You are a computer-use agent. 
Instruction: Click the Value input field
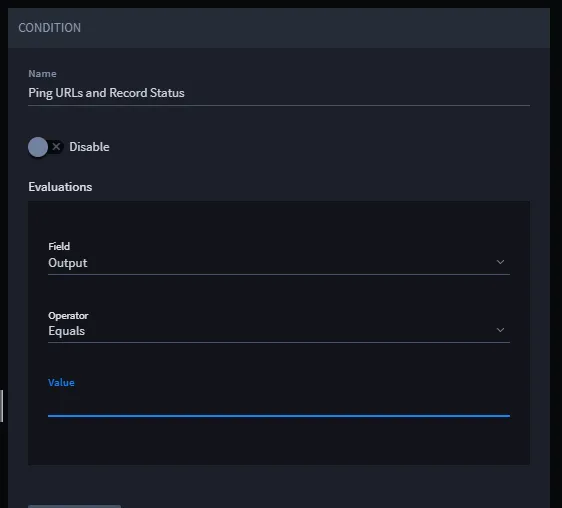[x=279, y=404]
